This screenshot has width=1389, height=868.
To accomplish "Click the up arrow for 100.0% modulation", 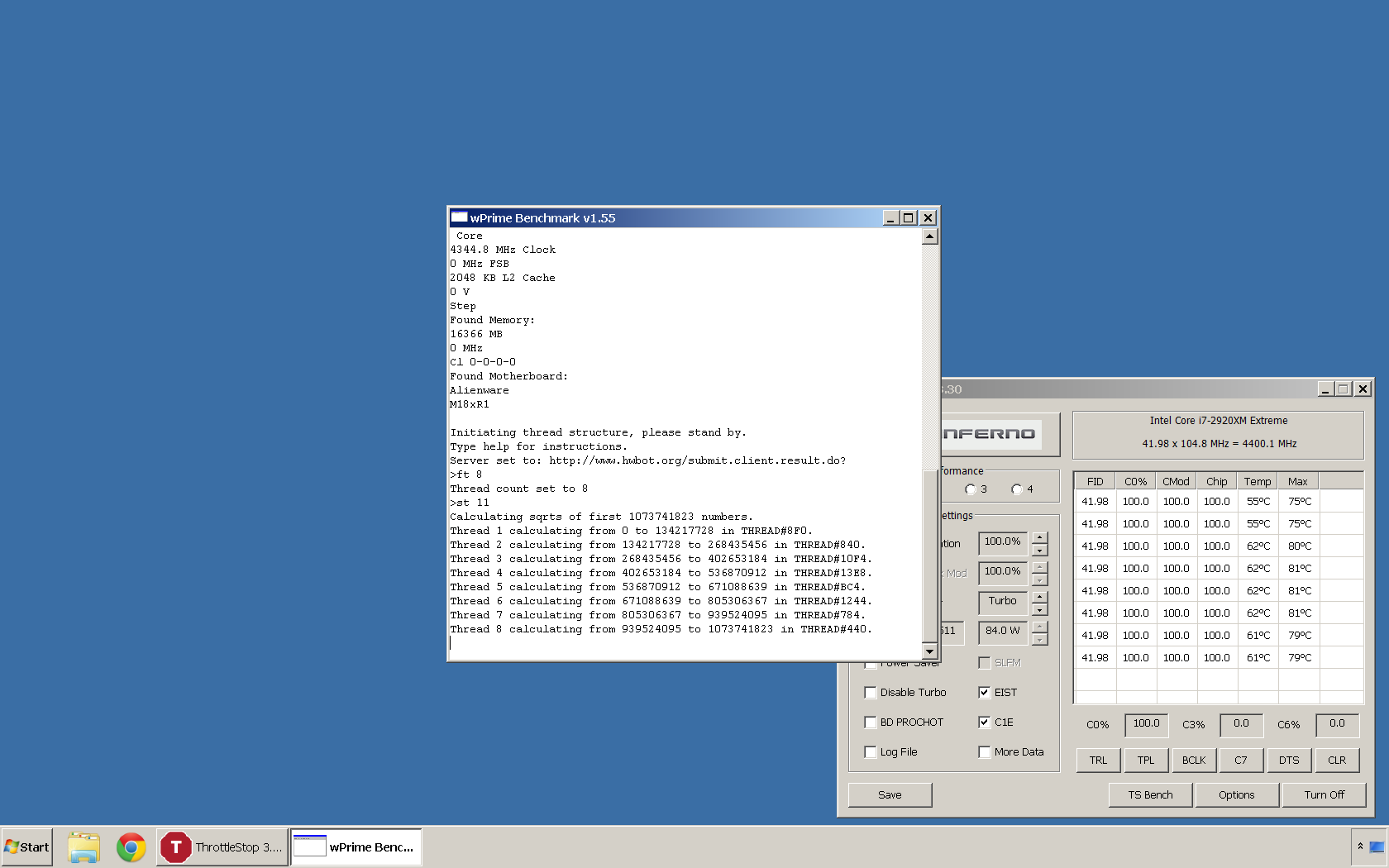I will [1040, 537].
